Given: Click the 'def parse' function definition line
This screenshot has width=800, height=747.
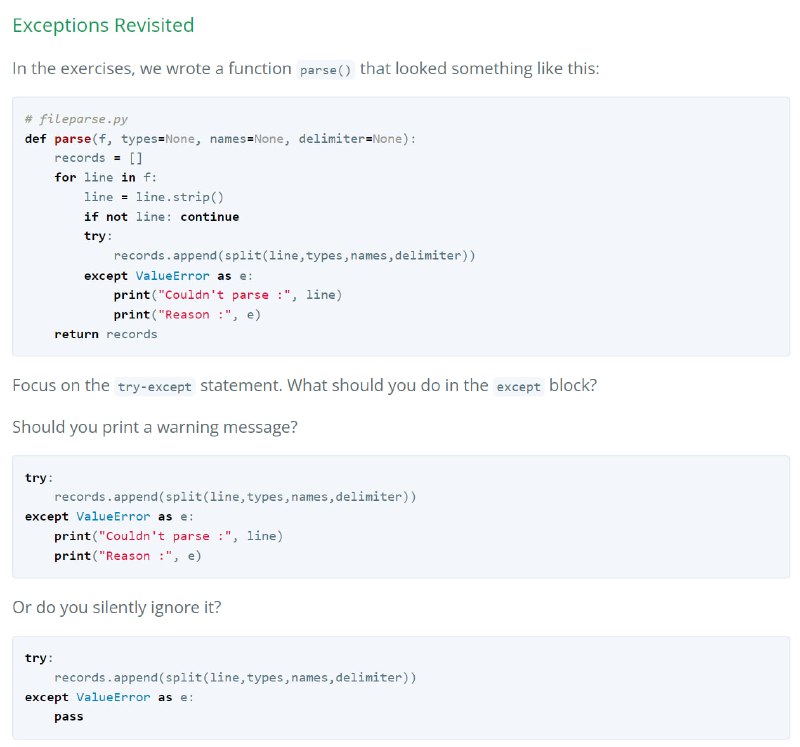Looking at the screenshot, I should click(220, 139).
